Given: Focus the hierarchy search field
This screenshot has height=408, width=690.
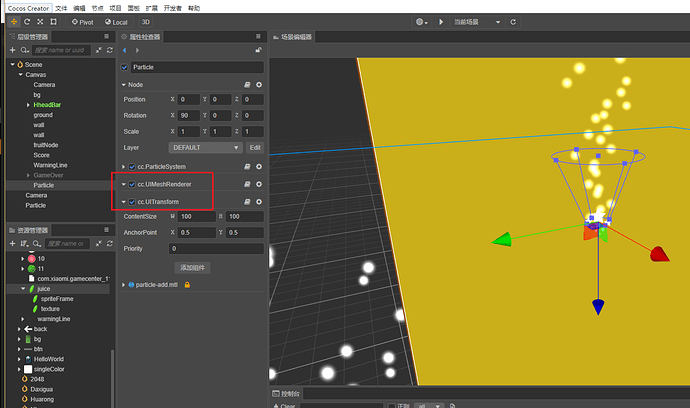Looking at the screenshot, I should click(61, 50).
